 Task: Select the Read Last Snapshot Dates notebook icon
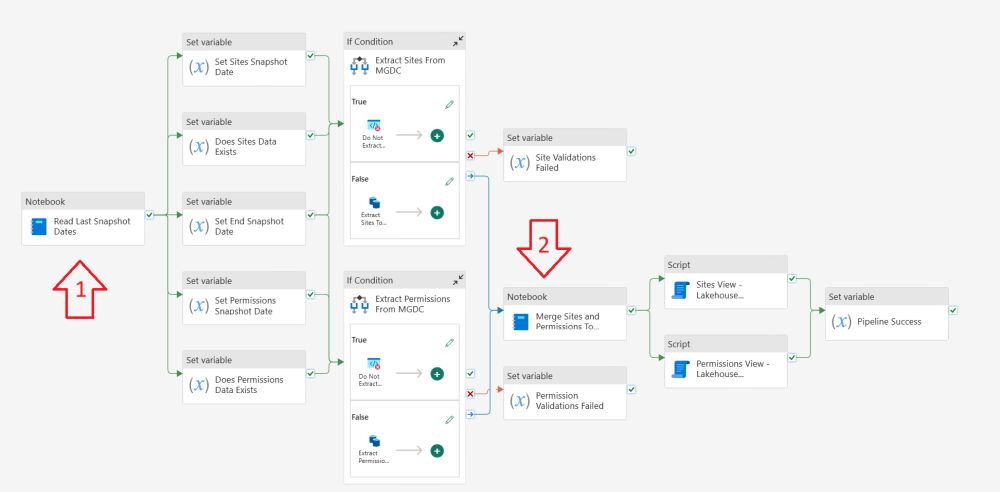(39, 227)
